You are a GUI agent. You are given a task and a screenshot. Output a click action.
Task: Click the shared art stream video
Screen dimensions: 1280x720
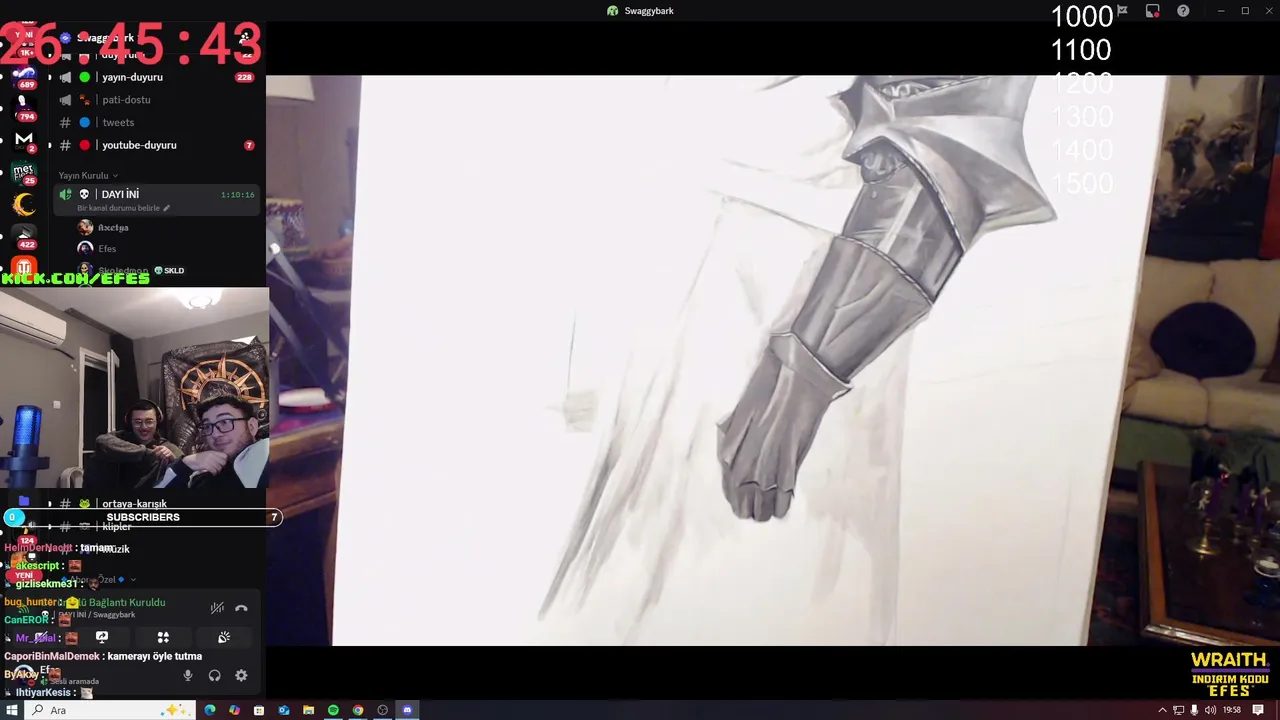pos(772,360)
